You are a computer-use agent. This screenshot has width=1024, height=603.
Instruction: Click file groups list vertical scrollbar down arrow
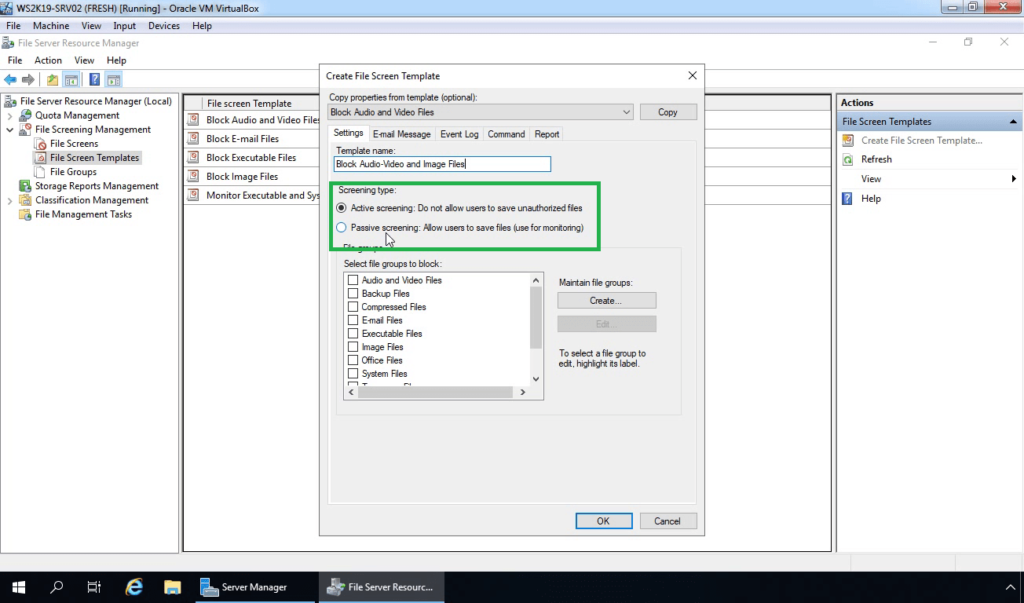pyautogui.click(x=536, y=379)
